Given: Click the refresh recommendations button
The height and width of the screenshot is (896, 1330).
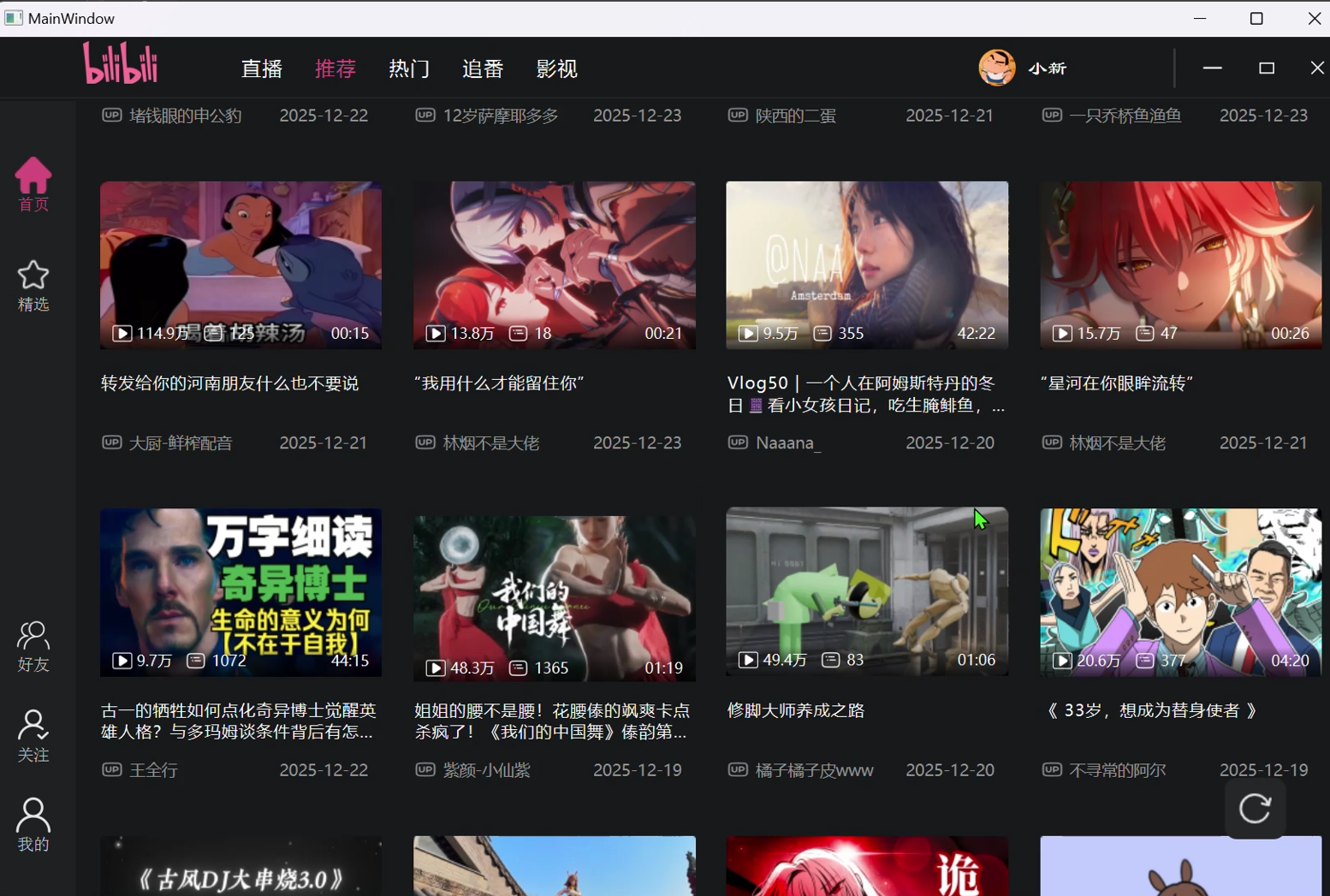Looking at the screenshot, I should [1255, 808].
